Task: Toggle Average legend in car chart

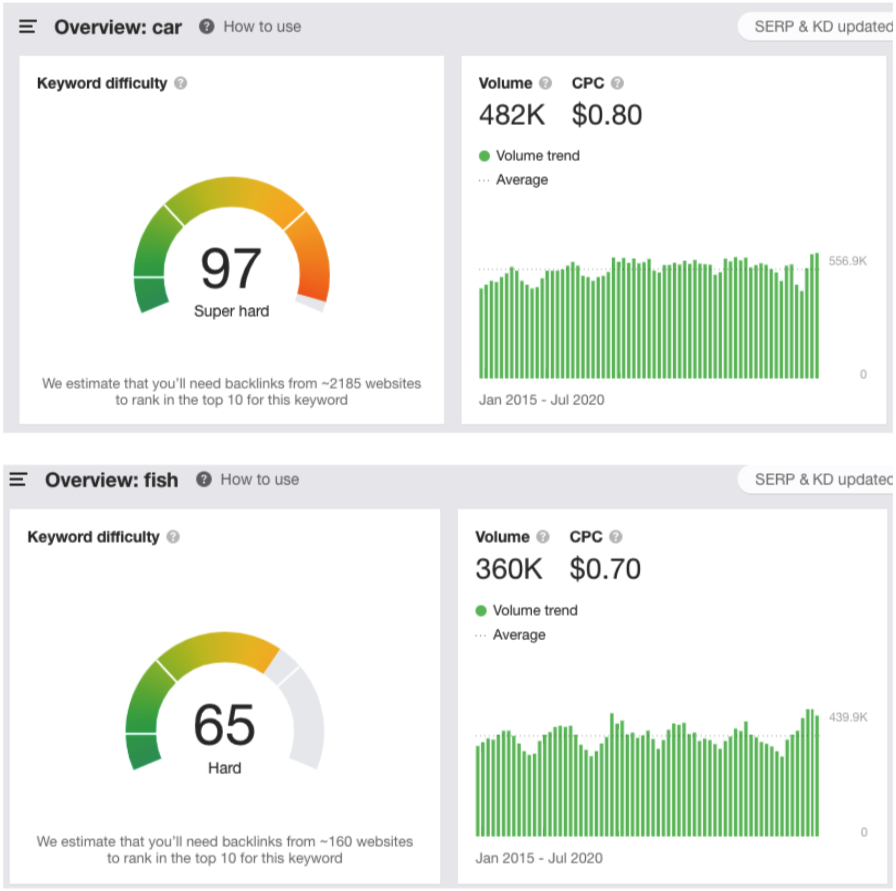Action: [x=513, y=180]
